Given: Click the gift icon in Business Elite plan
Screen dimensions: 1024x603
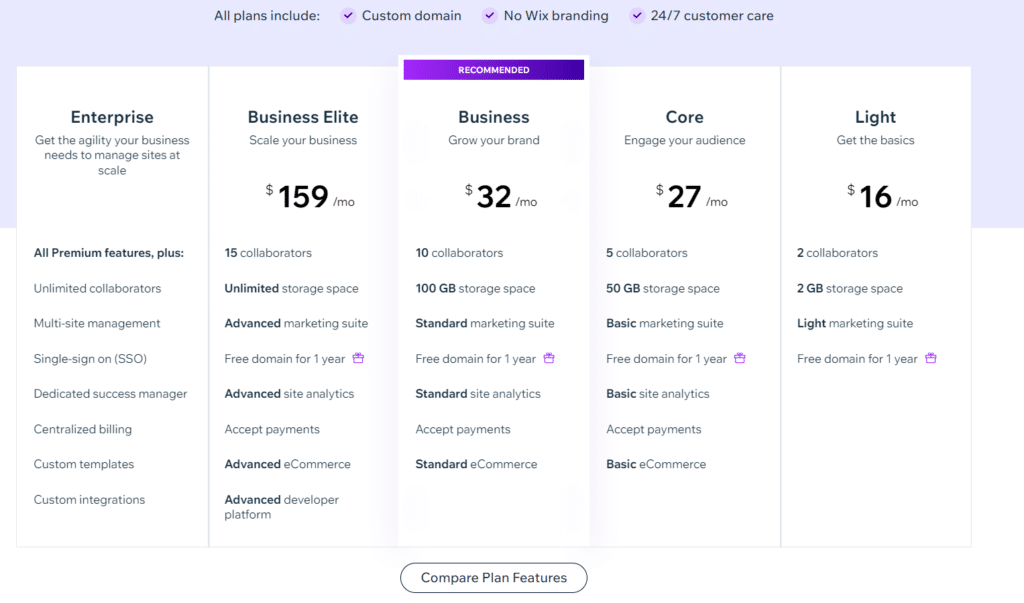Looking at the screenshot, I should click(x=358, y=358).
